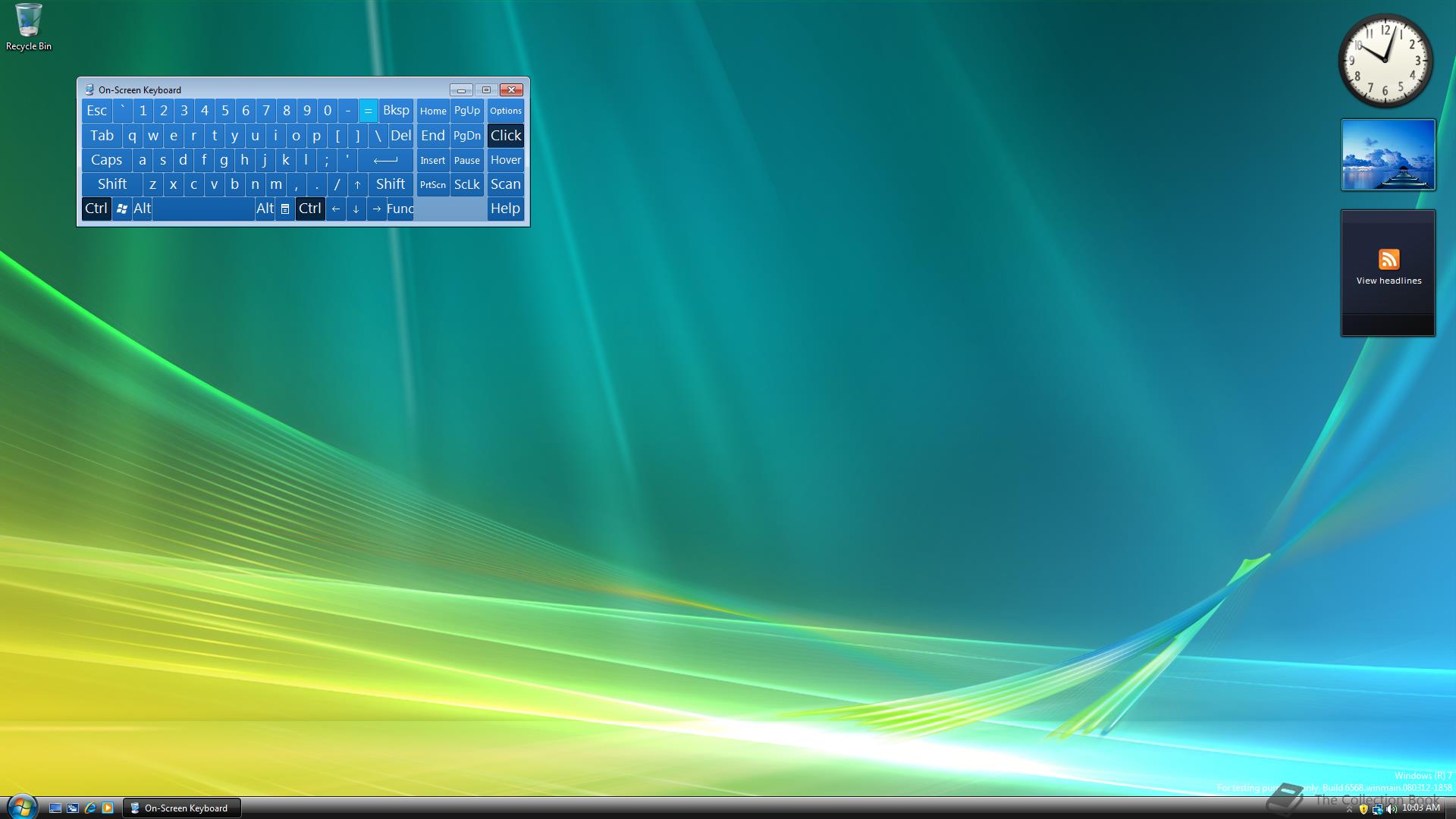Click the orange RSS feed icon
The height and width of the screenshot is (819, 1456).
coord(1389,259)
